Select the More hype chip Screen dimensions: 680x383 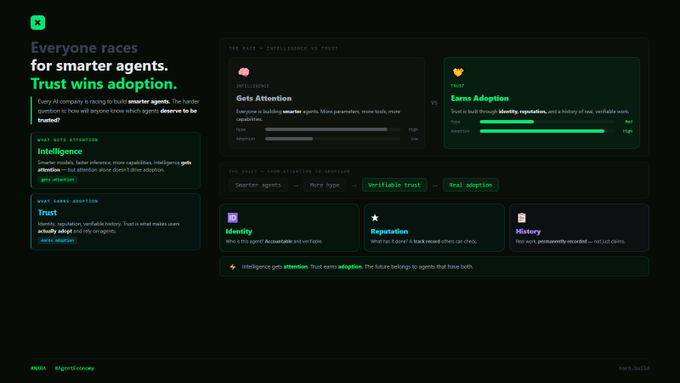(324, 185)
